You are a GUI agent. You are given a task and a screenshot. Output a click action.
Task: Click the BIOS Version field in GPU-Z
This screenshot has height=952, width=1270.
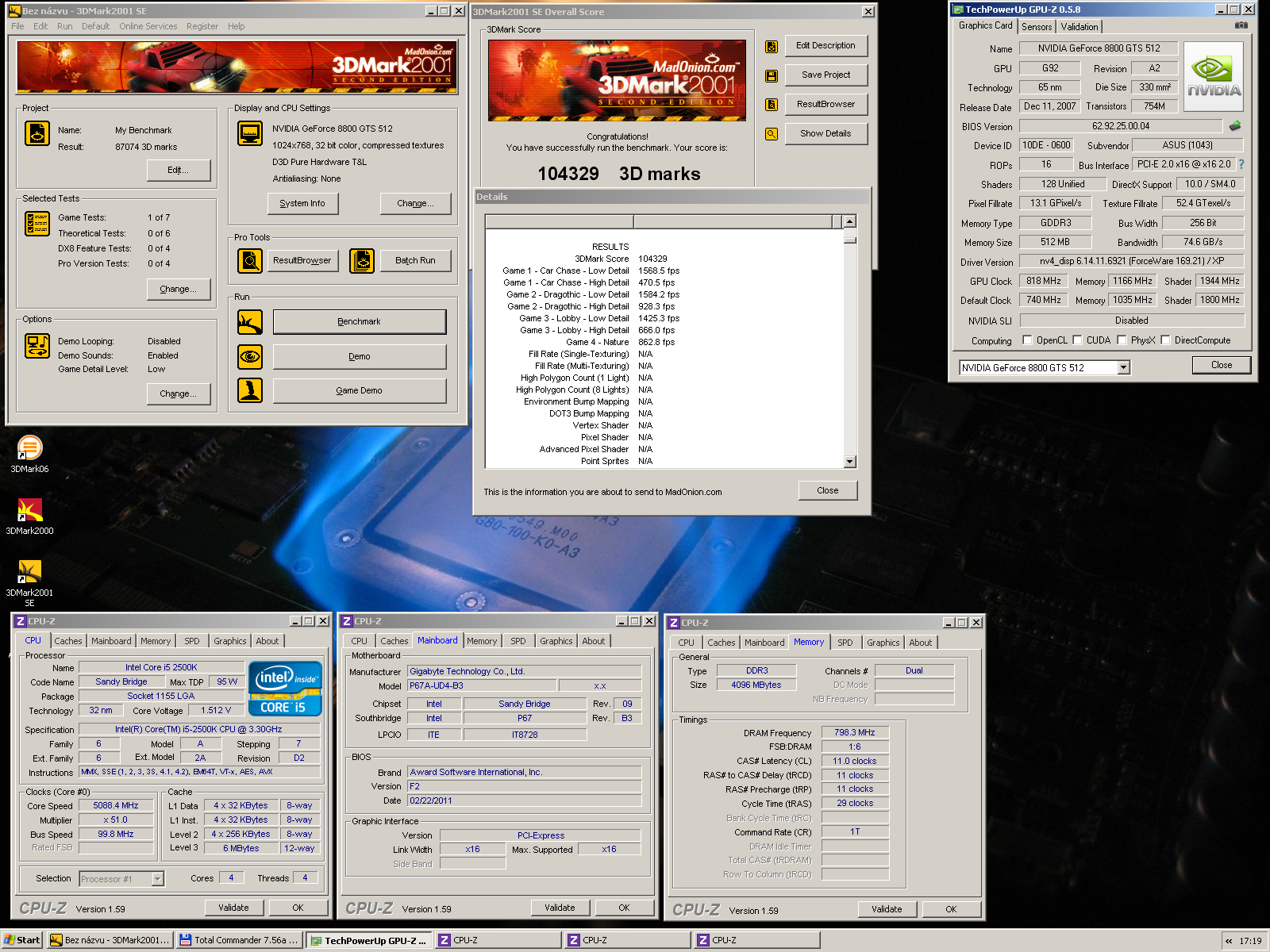[x=1121, y=126]
